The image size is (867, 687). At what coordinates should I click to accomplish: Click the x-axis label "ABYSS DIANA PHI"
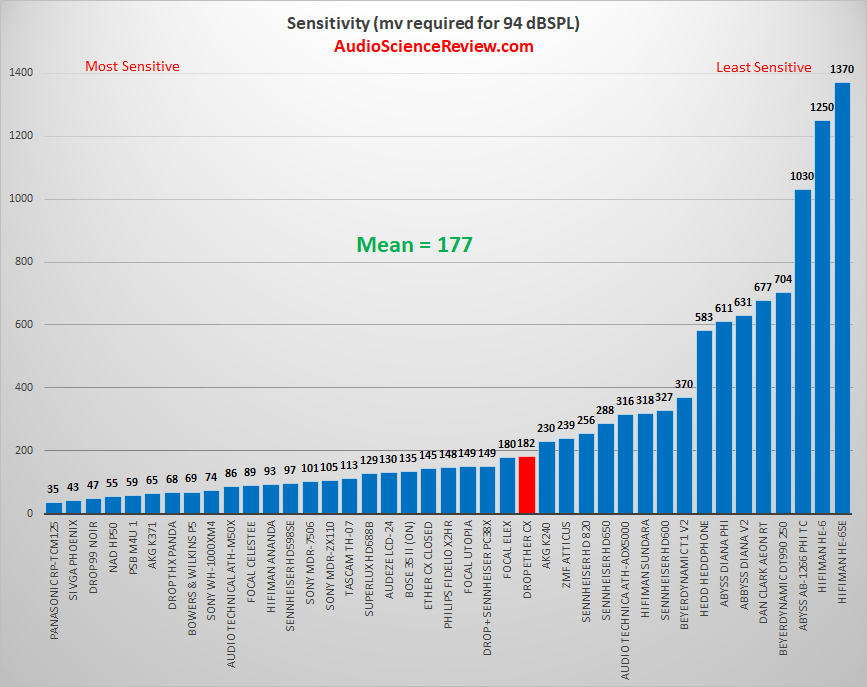pos(724,564)
